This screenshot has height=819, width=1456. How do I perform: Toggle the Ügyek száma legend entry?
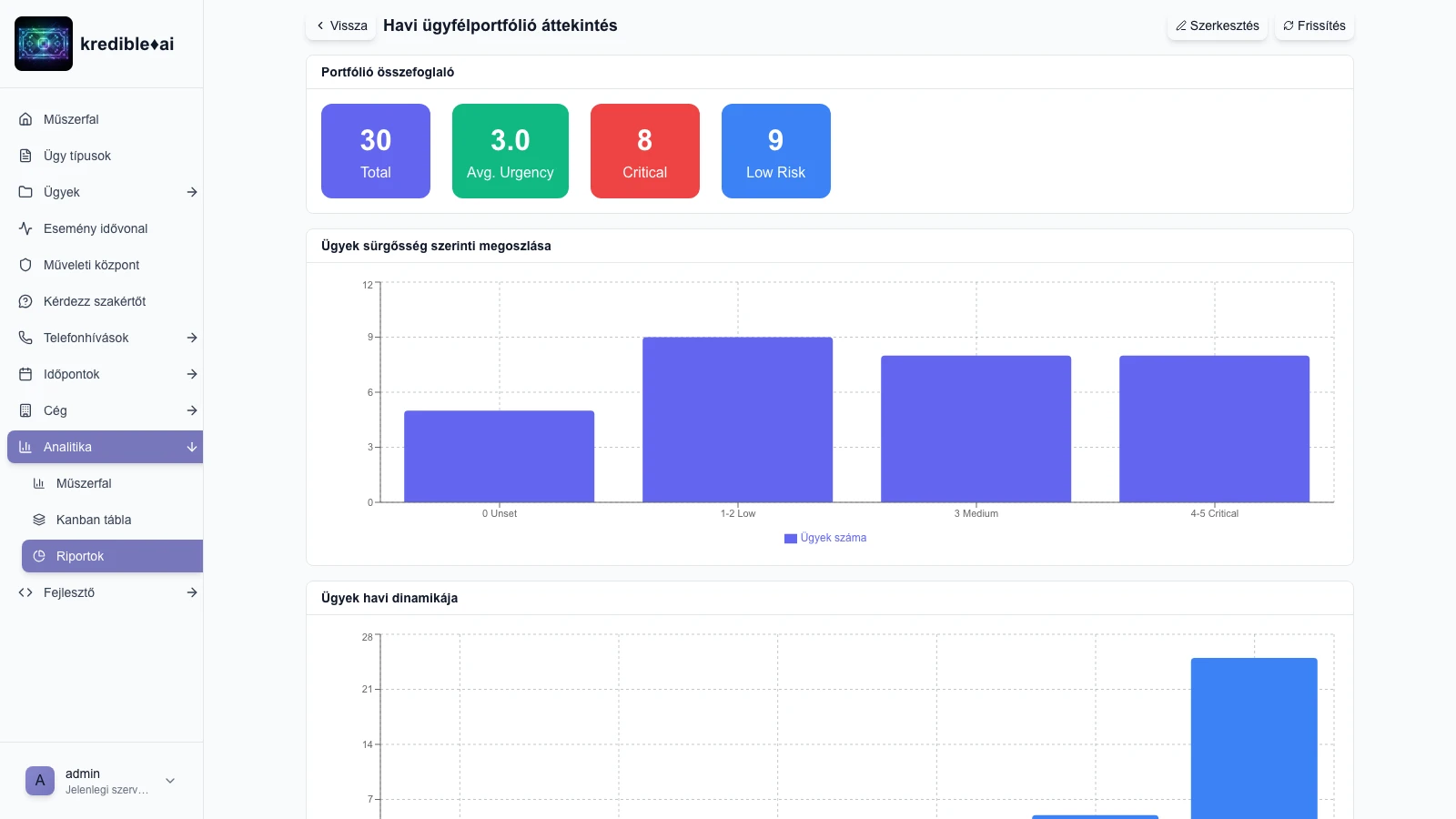click(x=825, y=538)
